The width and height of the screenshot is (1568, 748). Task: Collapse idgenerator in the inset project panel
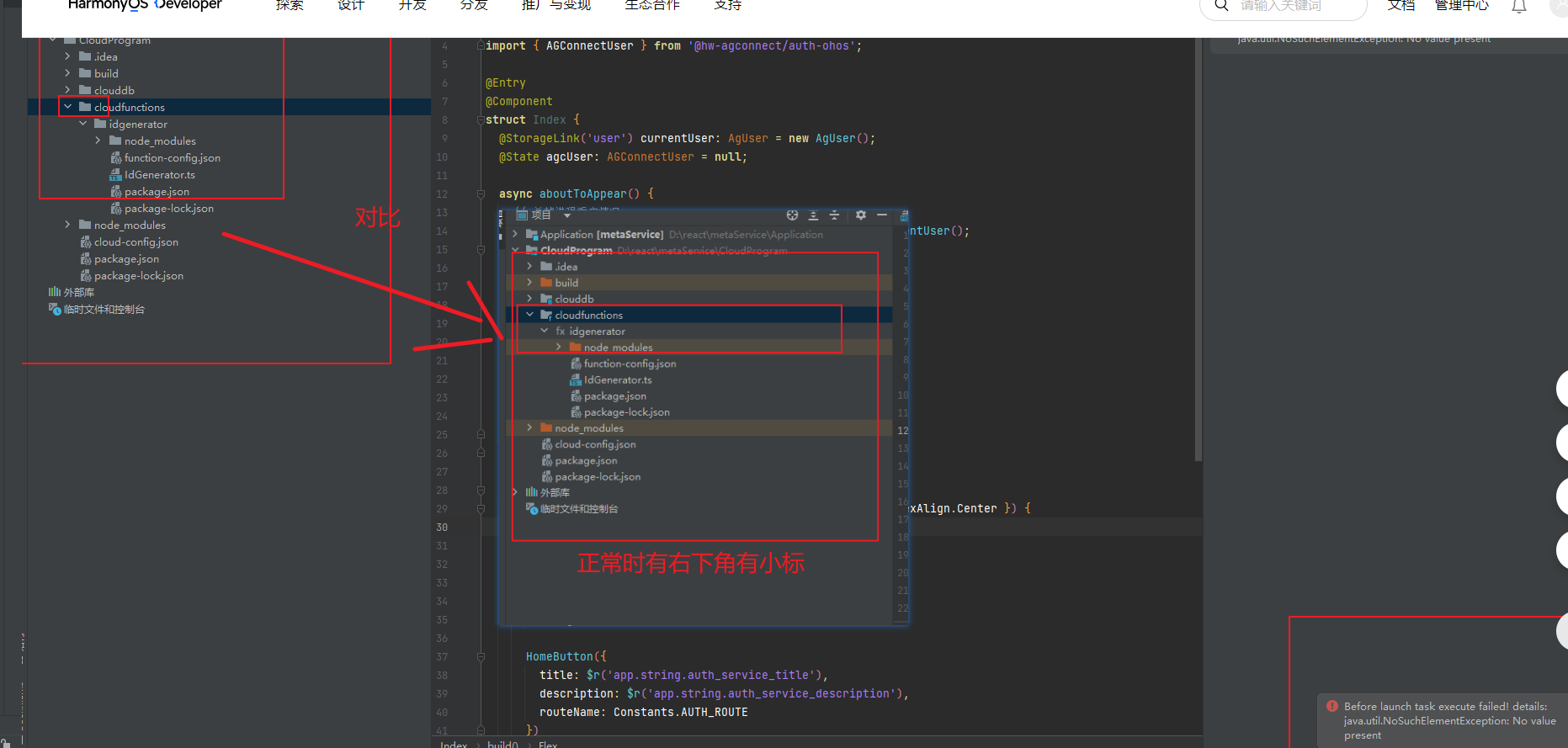tap(545, 332)
